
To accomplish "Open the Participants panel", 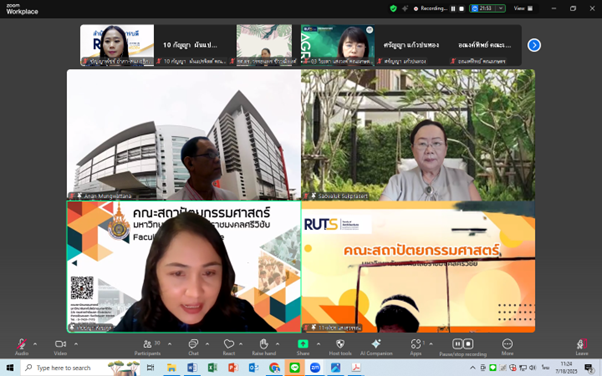I will (x=147, y=344).
